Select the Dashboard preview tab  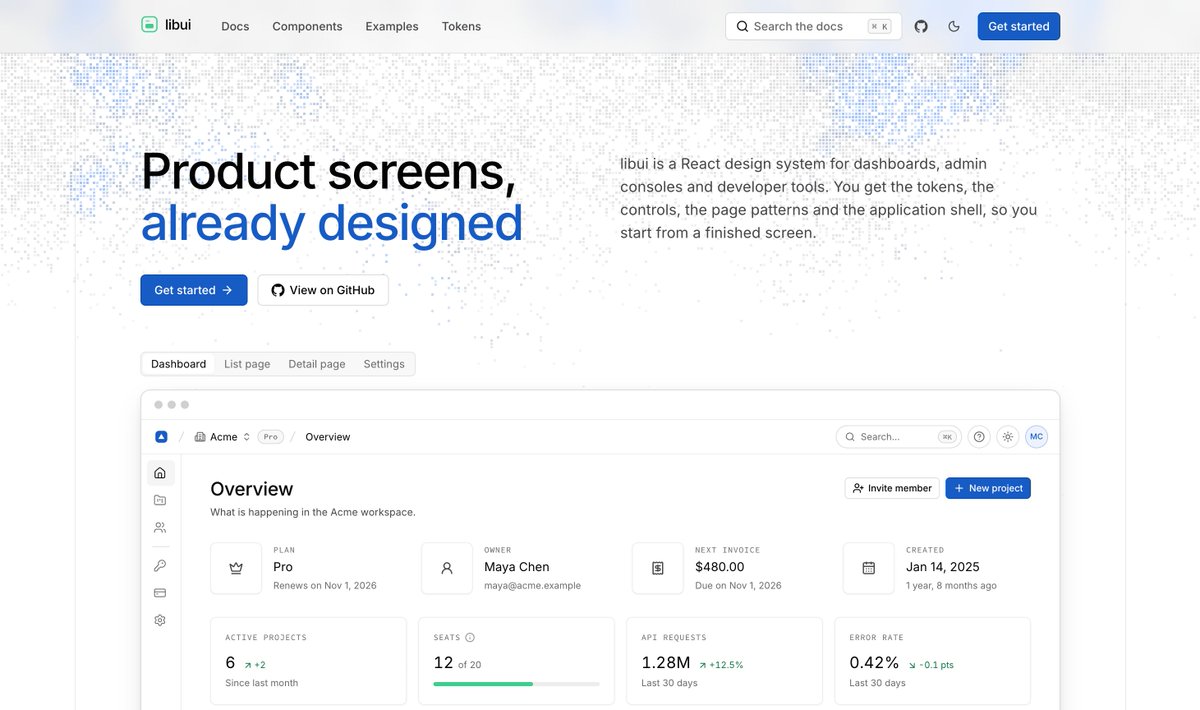(x=178, y=364)
